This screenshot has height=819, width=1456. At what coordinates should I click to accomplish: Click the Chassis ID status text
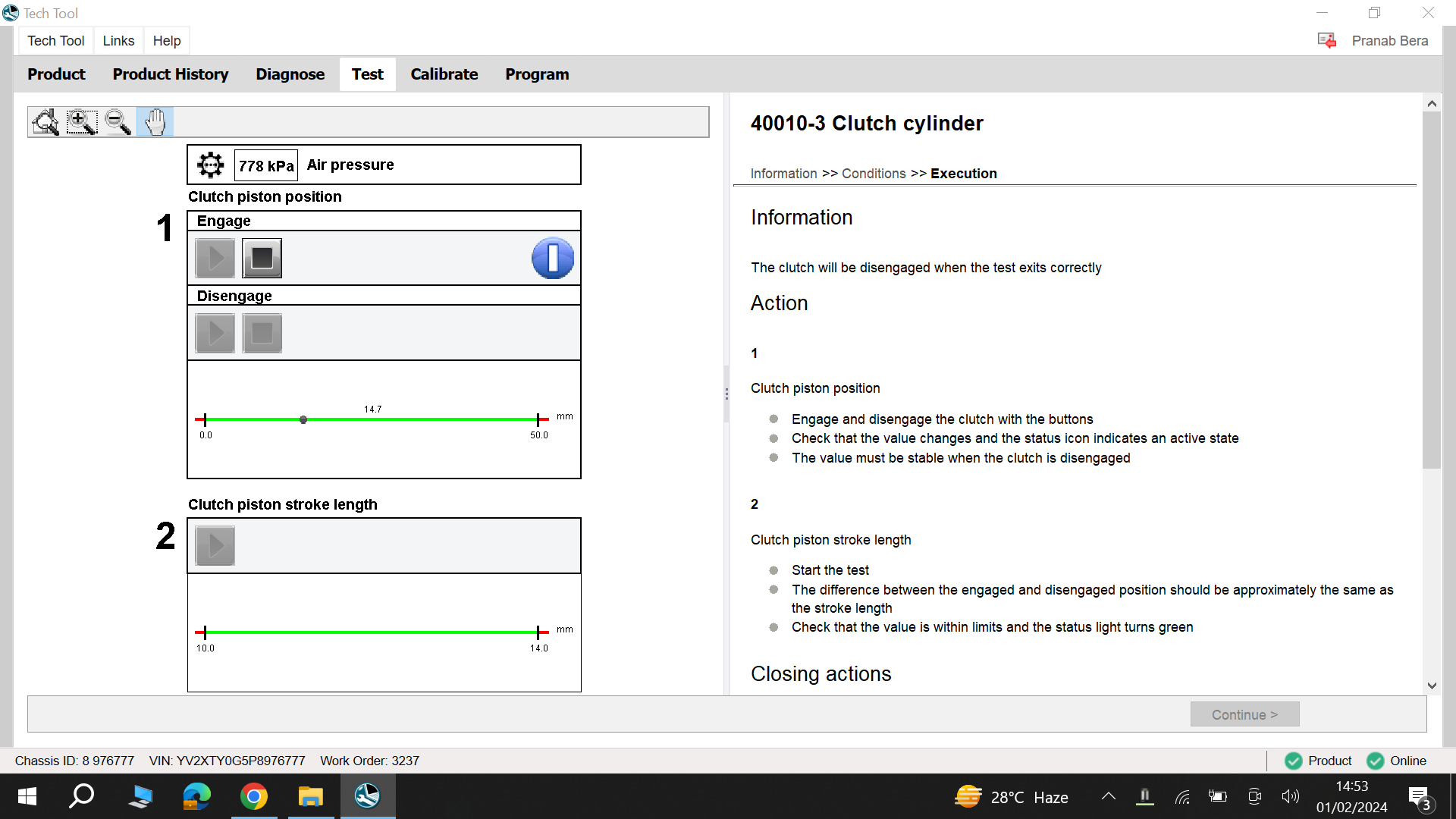click(74, 761)
